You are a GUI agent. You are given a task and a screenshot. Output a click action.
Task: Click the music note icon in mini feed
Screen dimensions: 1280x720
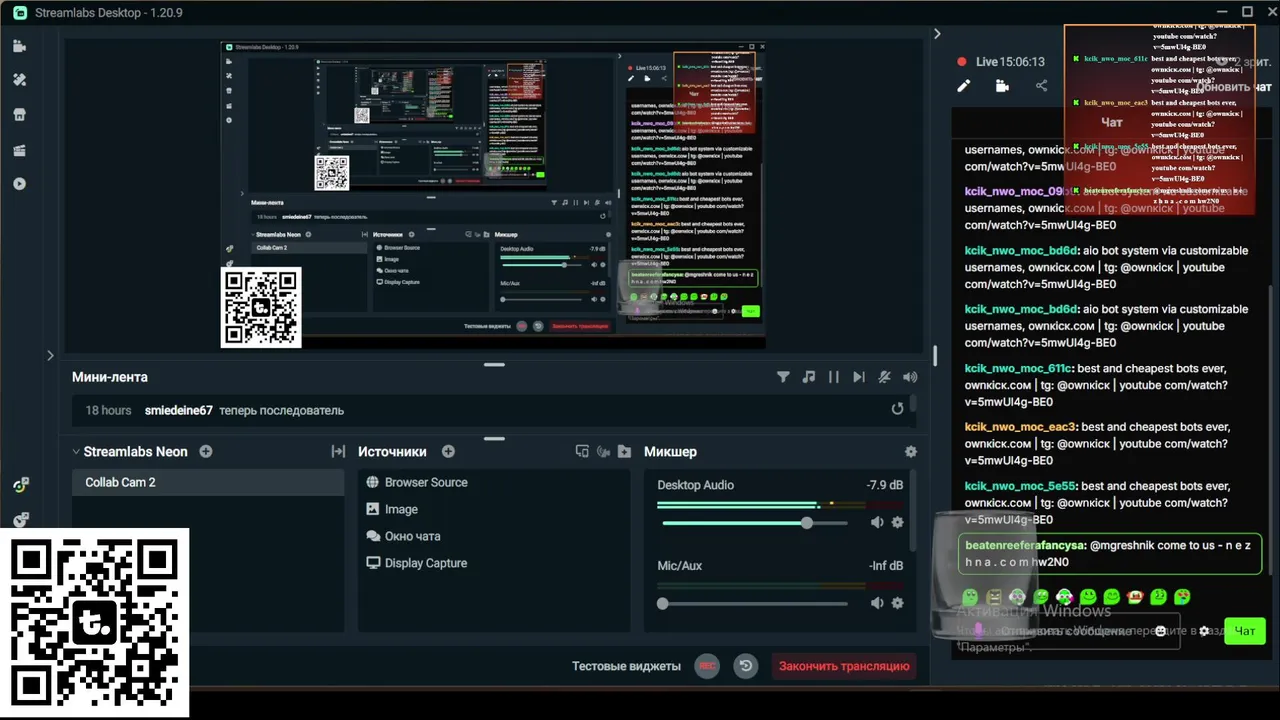(808, 377)
